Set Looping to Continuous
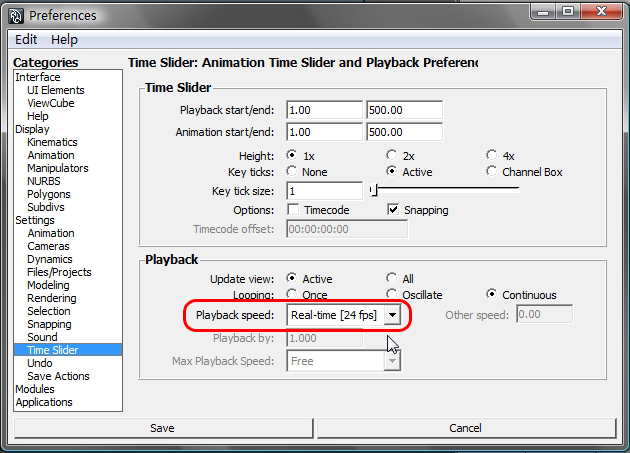This screenshot has height=453, width=630. pos(491,294)
